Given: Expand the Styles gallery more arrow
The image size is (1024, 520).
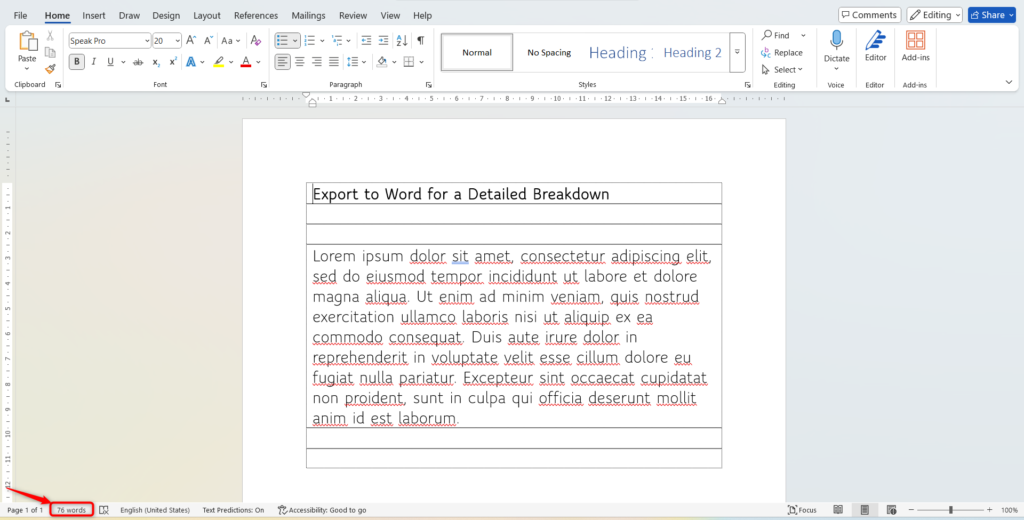Looking at the screenshot, I should click(x=737, y=52).
